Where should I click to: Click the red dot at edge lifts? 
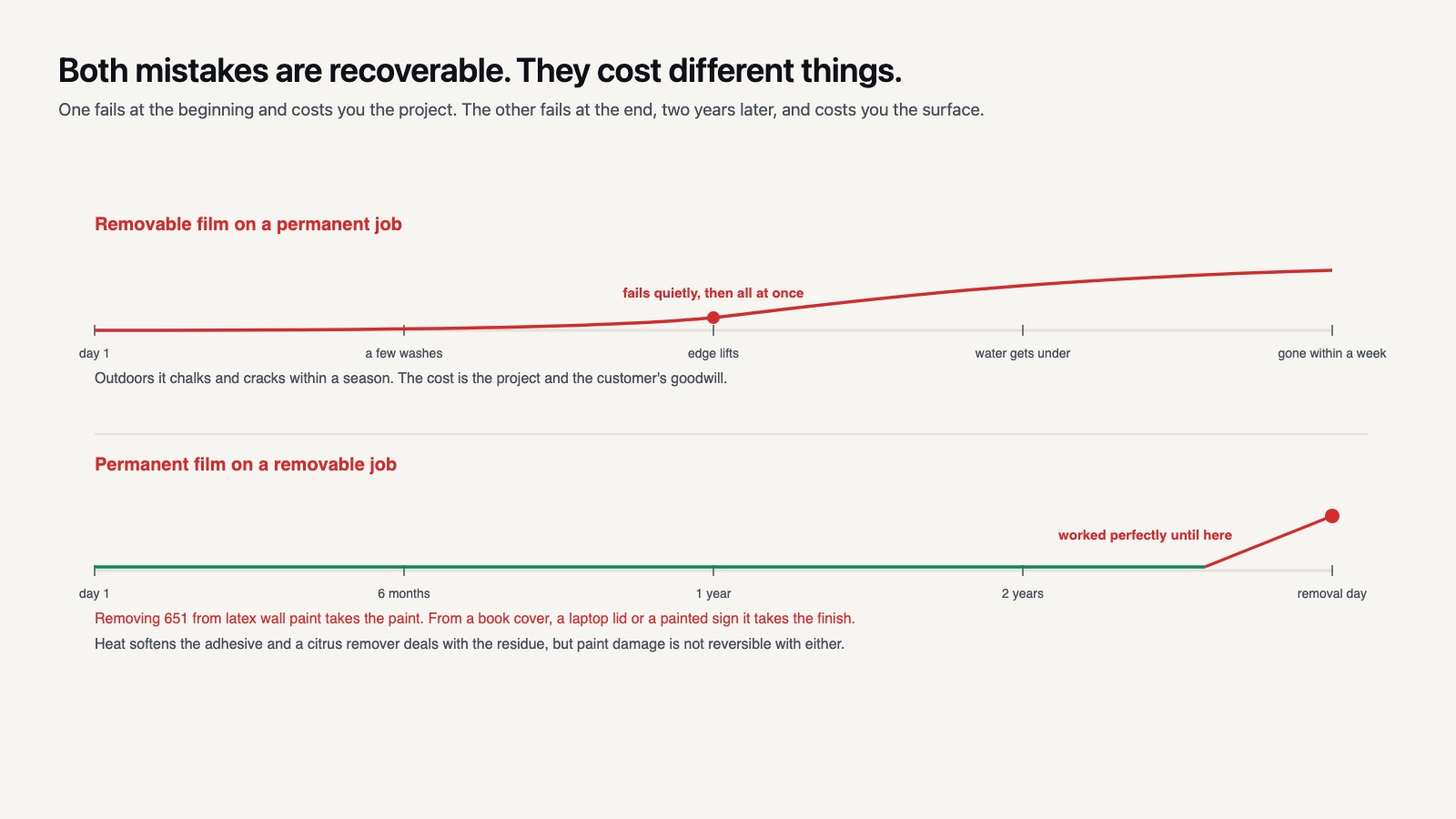(x=713, y=318)
